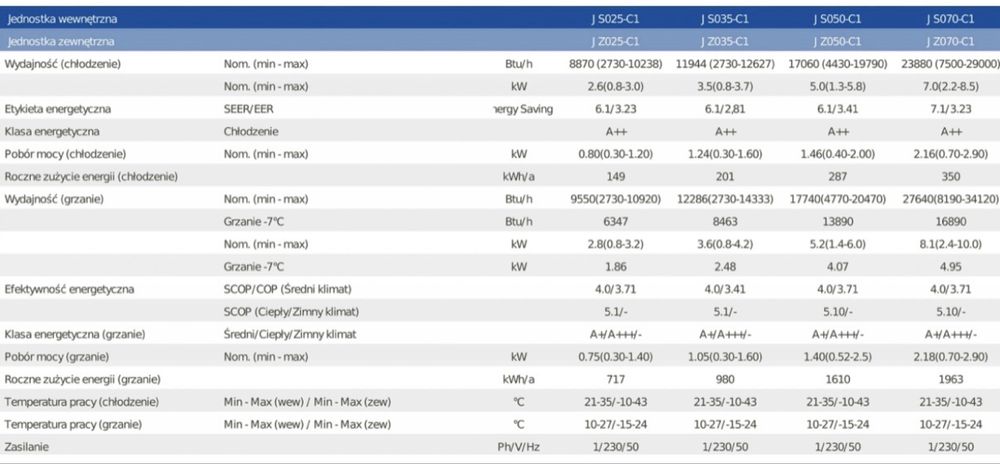The height and width of the screenshot is (464, 1000).
Task: Click the Efektywność energetyczna row label
Action: (69, 289)
